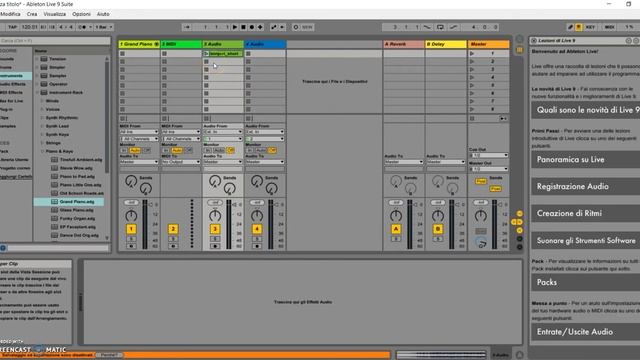The width and height of the screenshot is (640, 360).
Task: Open Audio From dropdown on 3 Audio track
Action: click(223, 132)
